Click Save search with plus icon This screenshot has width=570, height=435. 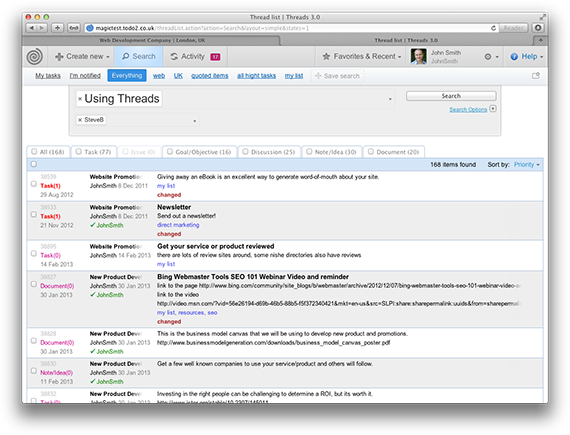coord(337,76)
